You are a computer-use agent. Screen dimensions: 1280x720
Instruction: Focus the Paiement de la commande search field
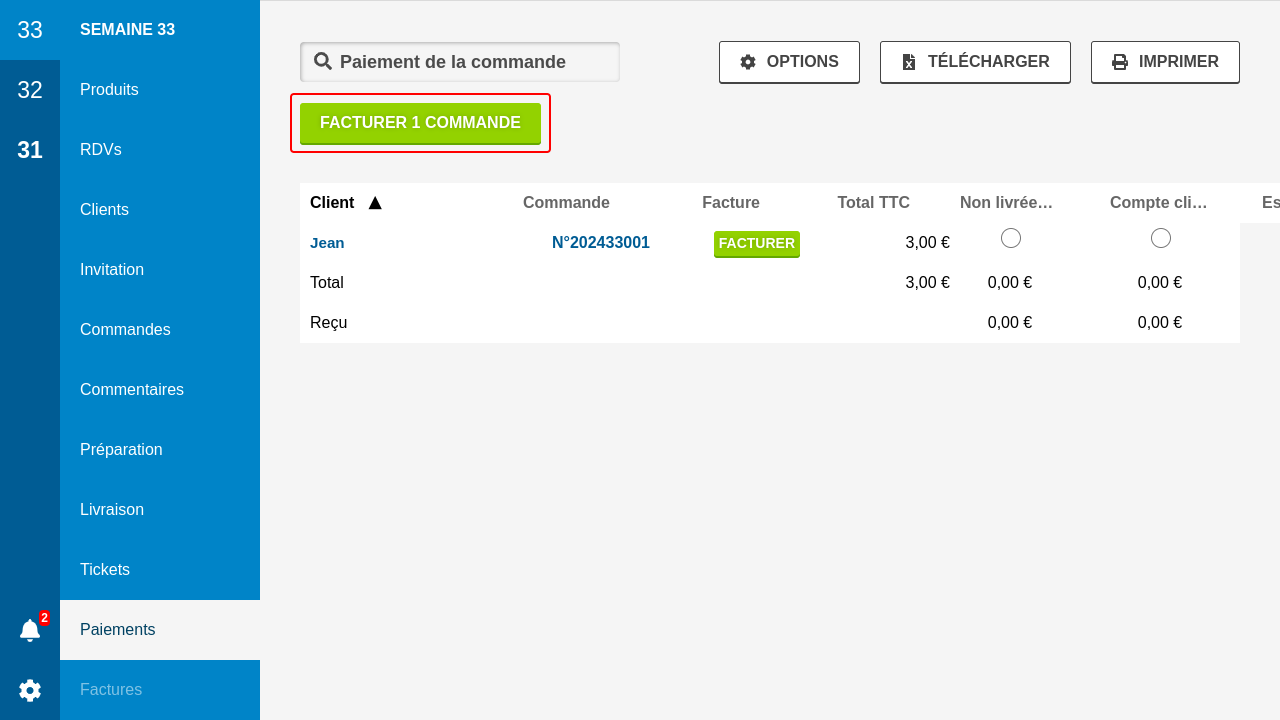[470, 62]
